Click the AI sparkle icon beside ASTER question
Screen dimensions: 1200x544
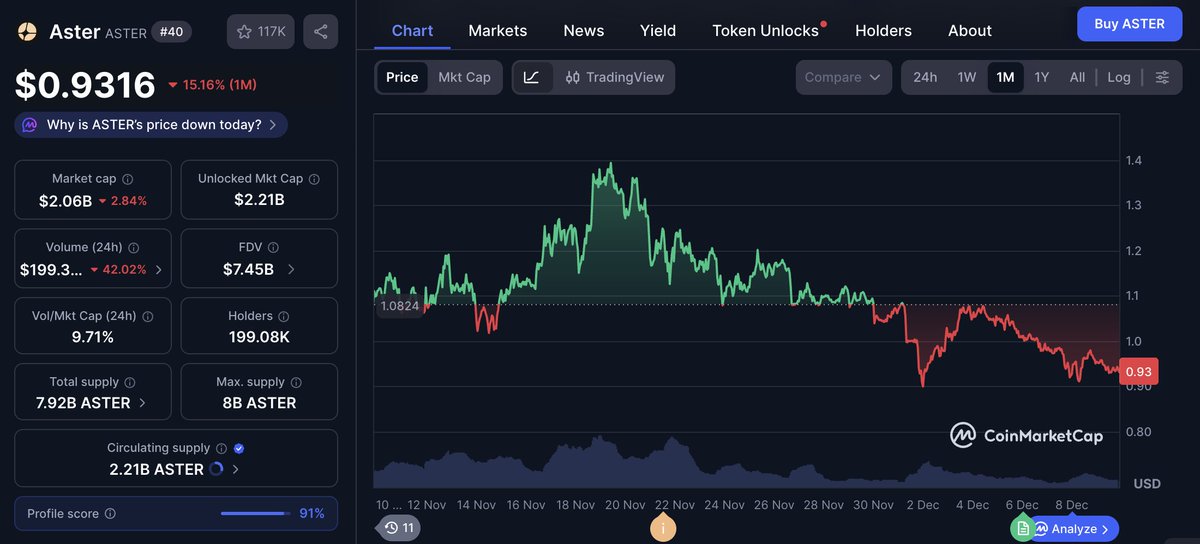point(30,125)
